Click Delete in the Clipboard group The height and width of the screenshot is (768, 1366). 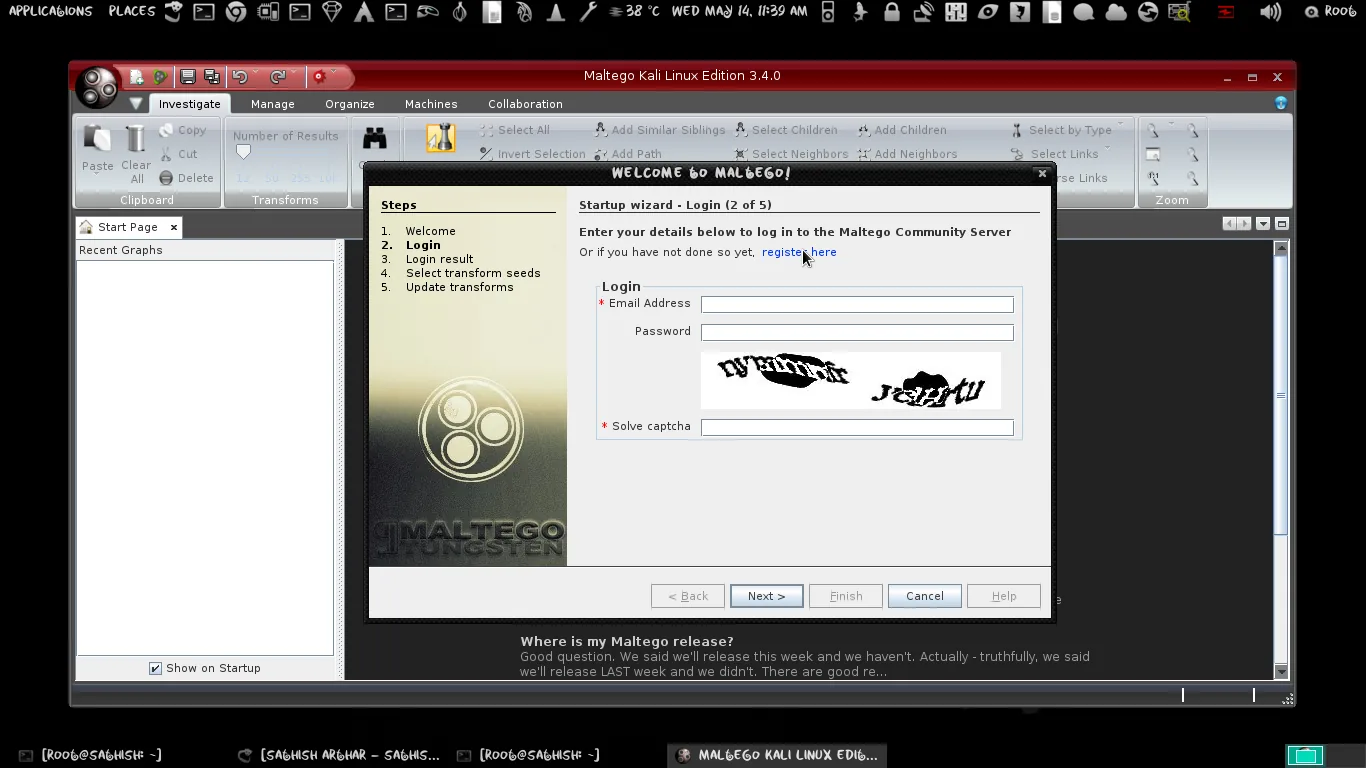tap(186, 178)
